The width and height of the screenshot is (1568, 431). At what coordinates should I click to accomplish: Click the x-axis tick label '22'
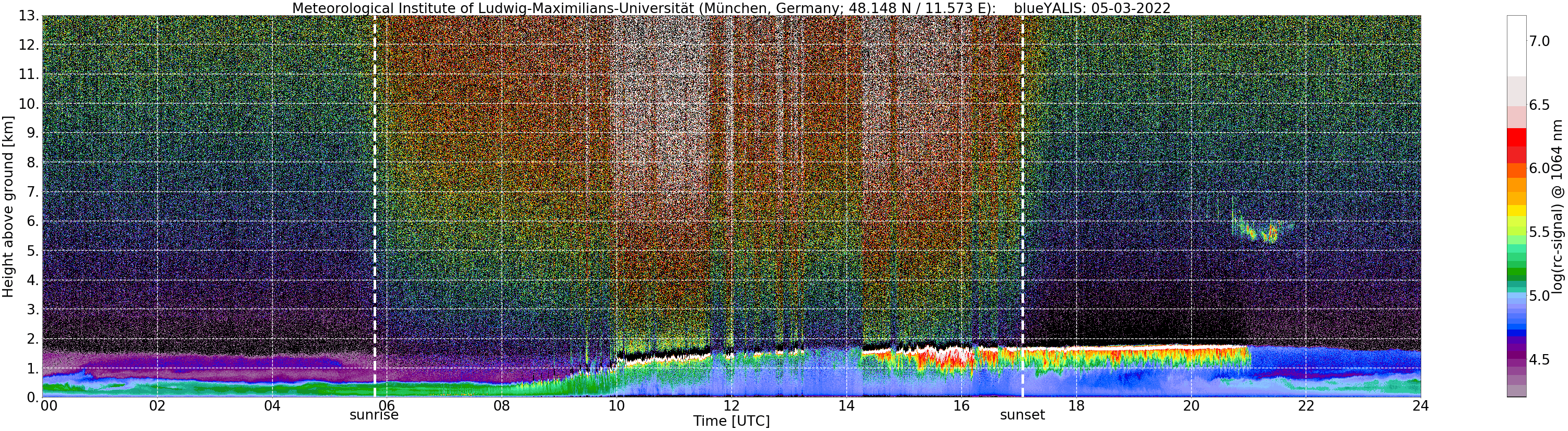pyautogui.click(x=1306, y=405)
